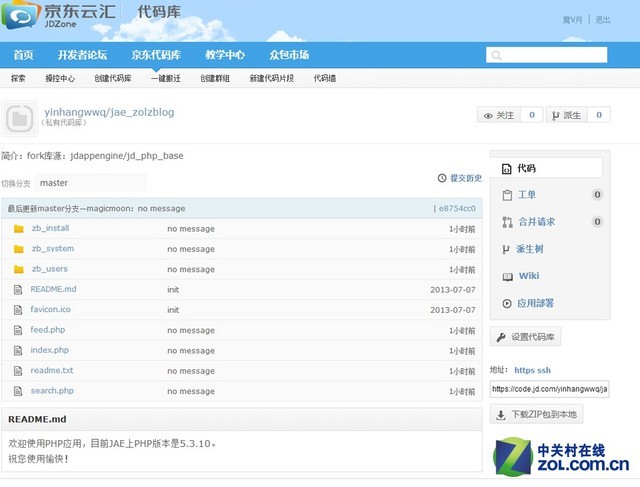This screenshot has height=487, width=640.
Task: Click the Wiki book icon
Action: pos(507,276)
